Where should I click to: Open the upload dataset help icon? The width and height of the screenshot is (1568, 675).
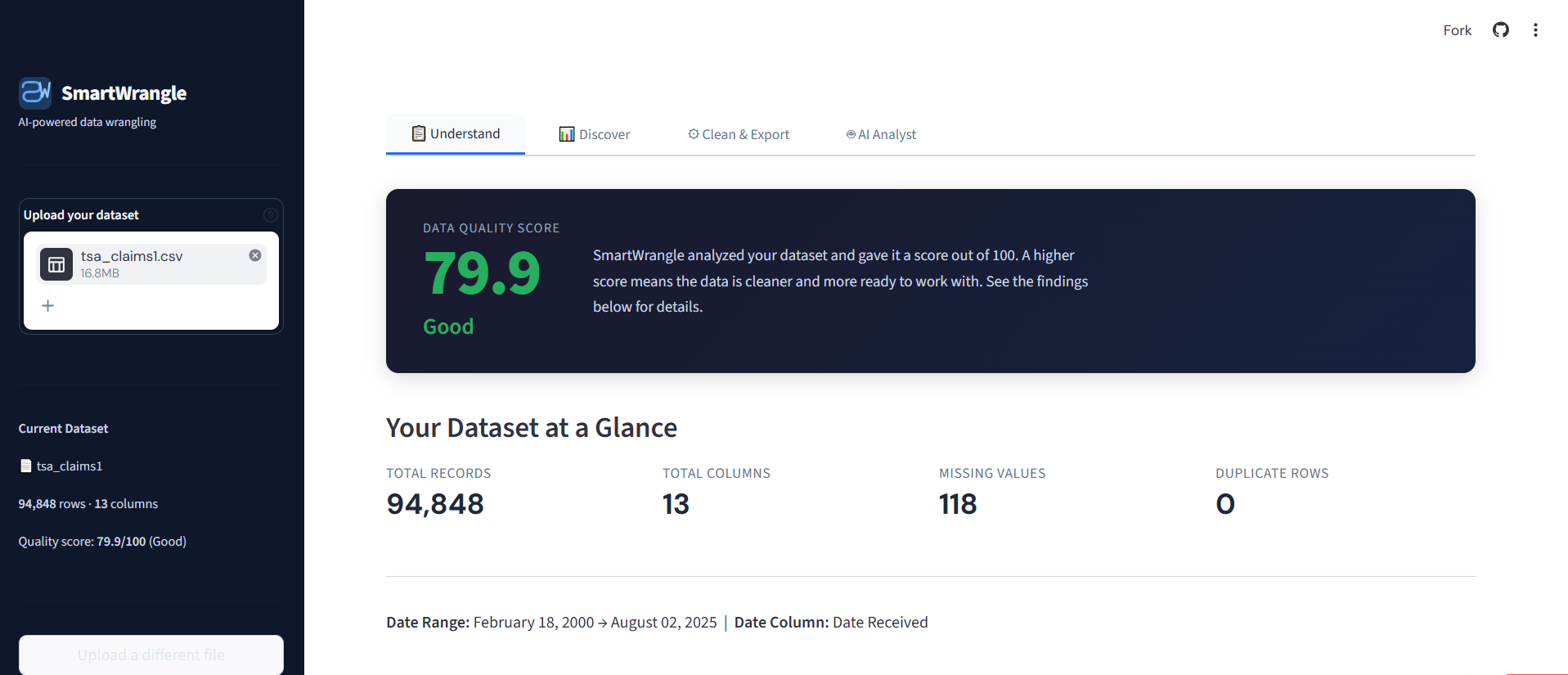[x=271, y=215]
